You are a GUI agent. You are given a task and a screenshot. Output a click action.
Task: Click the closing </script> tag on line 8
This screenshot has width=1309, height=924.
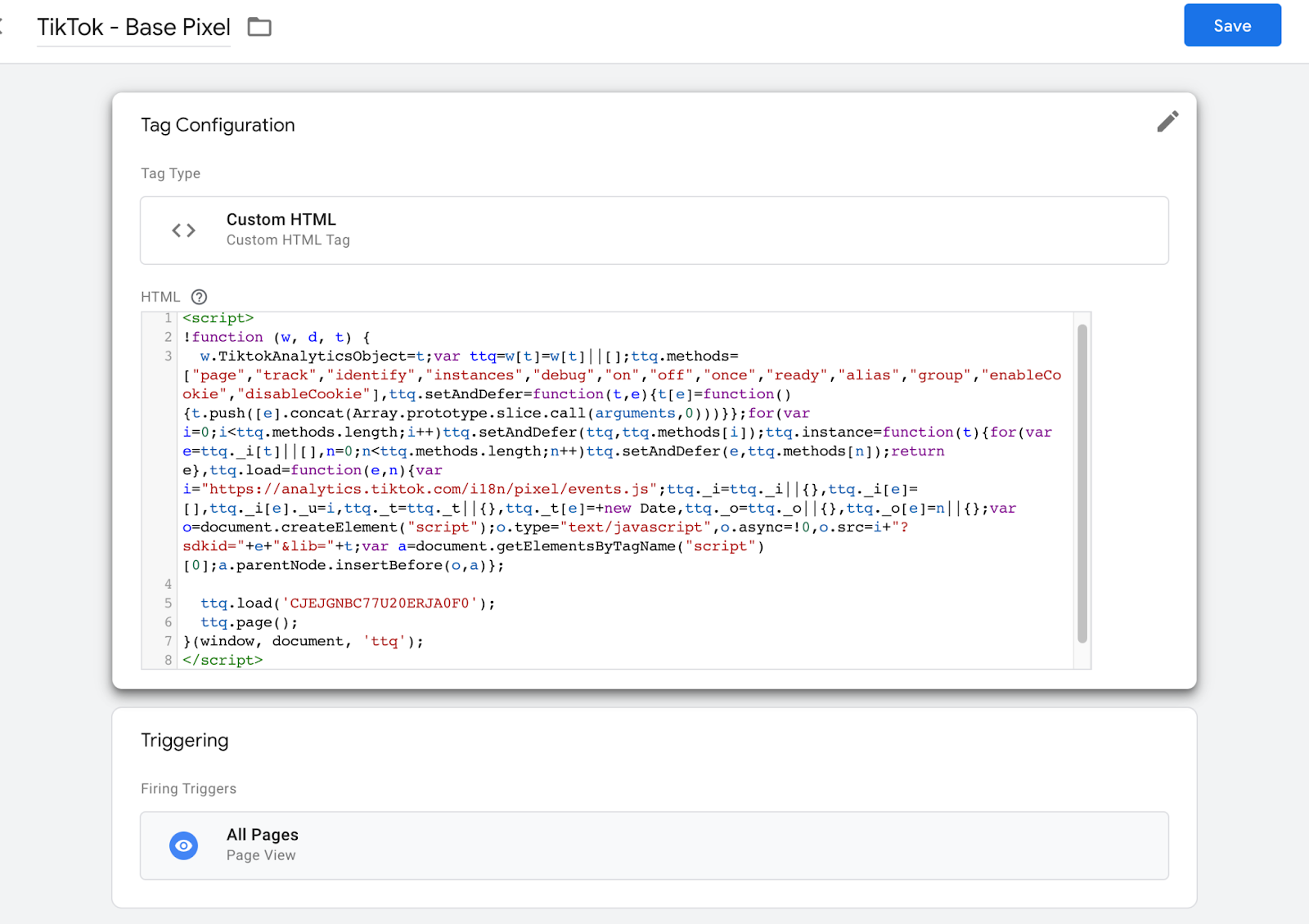(x=223, y=660)
